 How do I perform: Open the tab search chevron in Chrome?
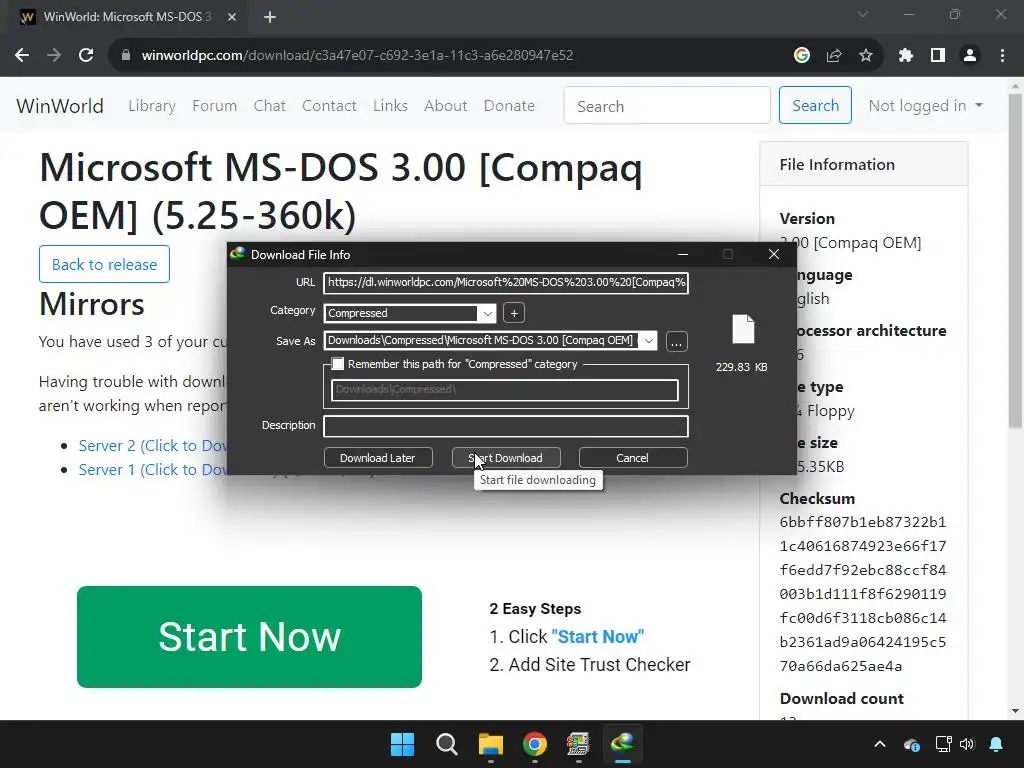tap(863, 14)
